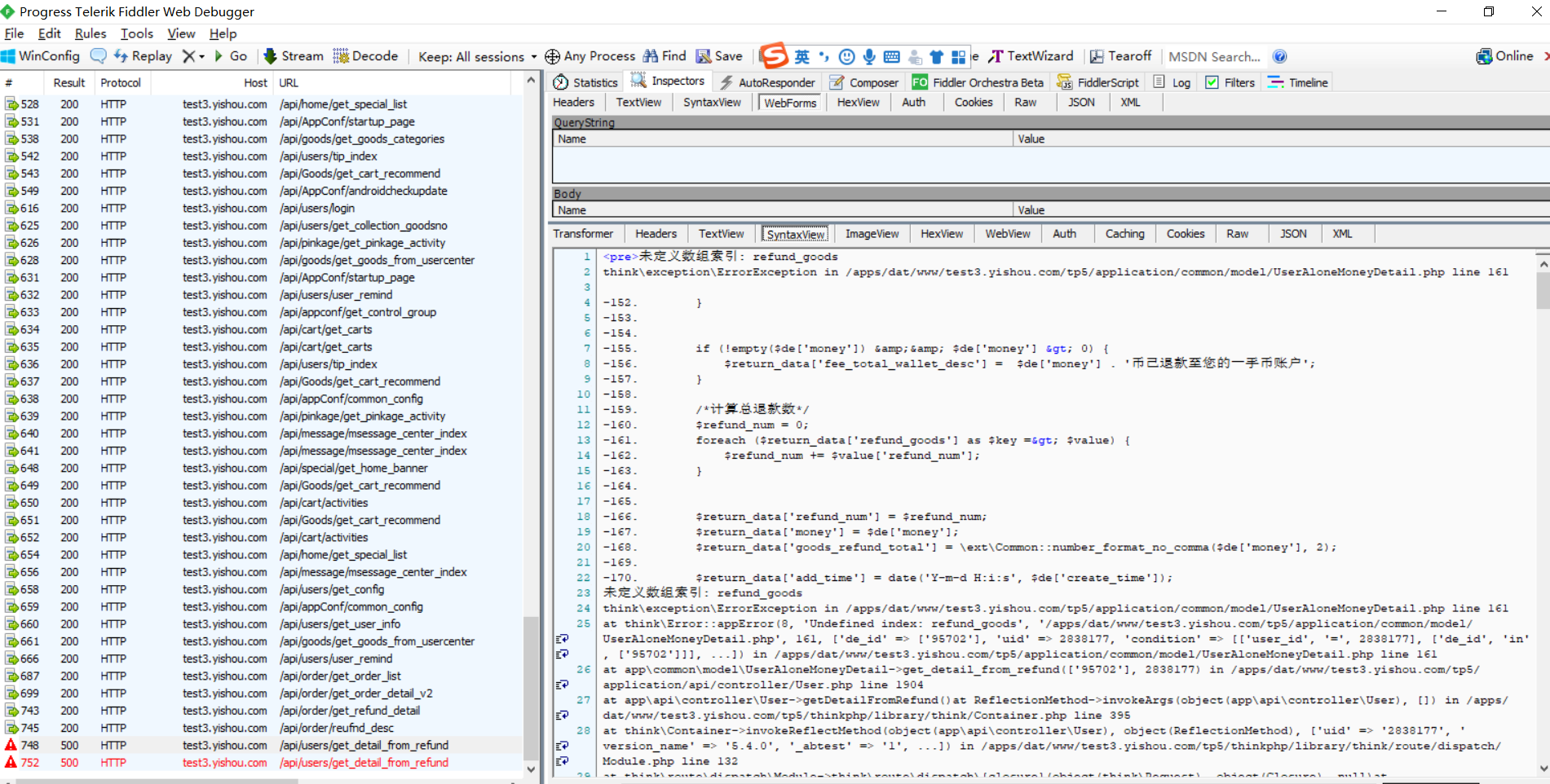Image resolution: width=1550 pixels, height=784 pixels.
Task: Open the TextWizard tool
Action: pos(1031,56)
